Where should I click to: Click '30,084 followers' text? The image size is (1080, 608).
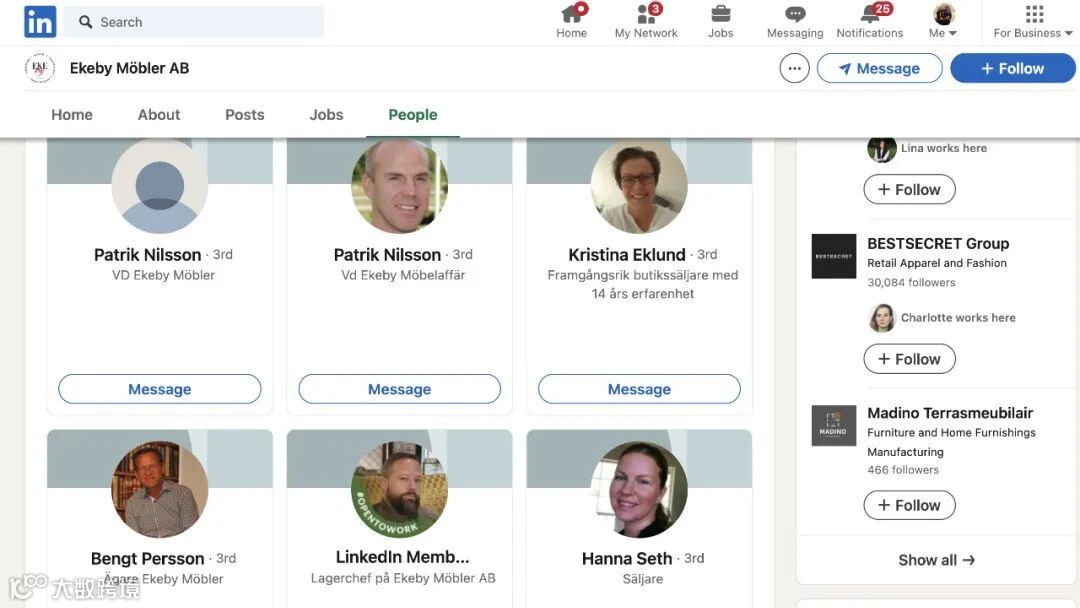[x=911, y=282]
